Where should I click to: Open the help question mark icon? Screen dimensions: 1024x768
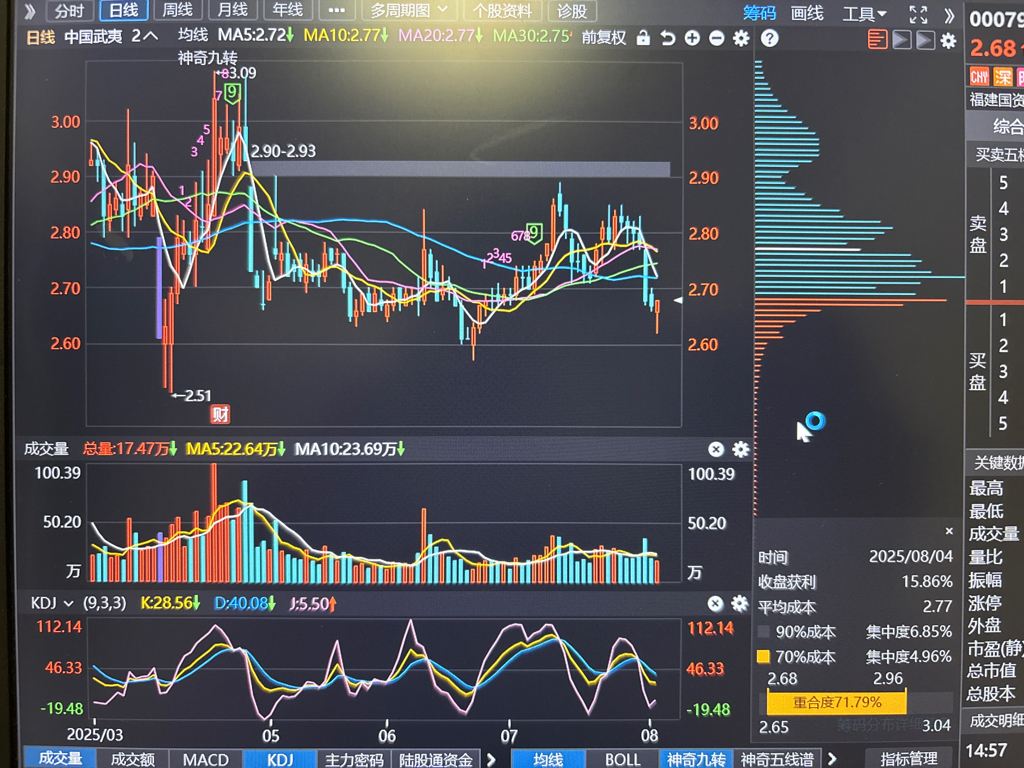point(770,39)
